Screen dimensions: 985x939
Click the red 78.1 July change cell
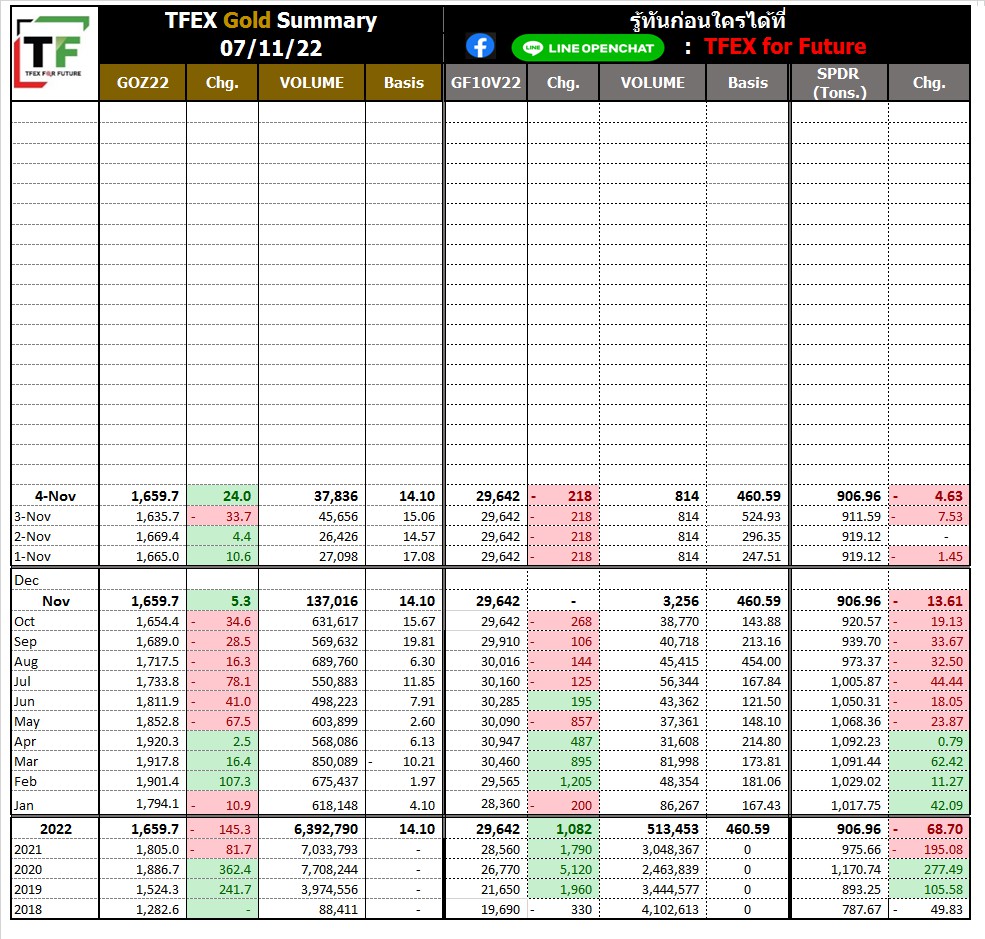coord(222,682)
